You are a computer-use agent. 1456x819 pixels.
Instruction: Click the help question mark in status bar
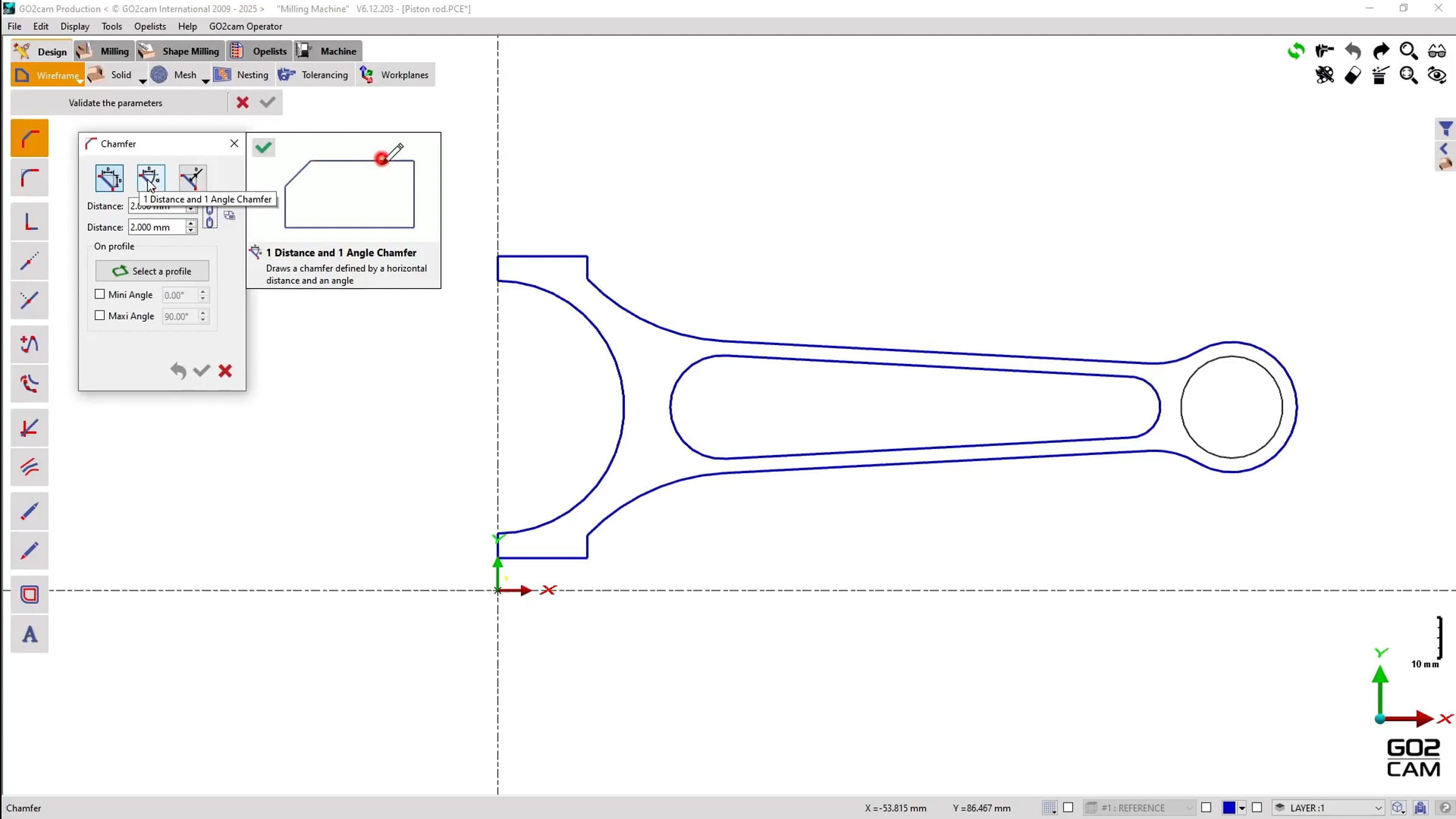coord(1445,807)
